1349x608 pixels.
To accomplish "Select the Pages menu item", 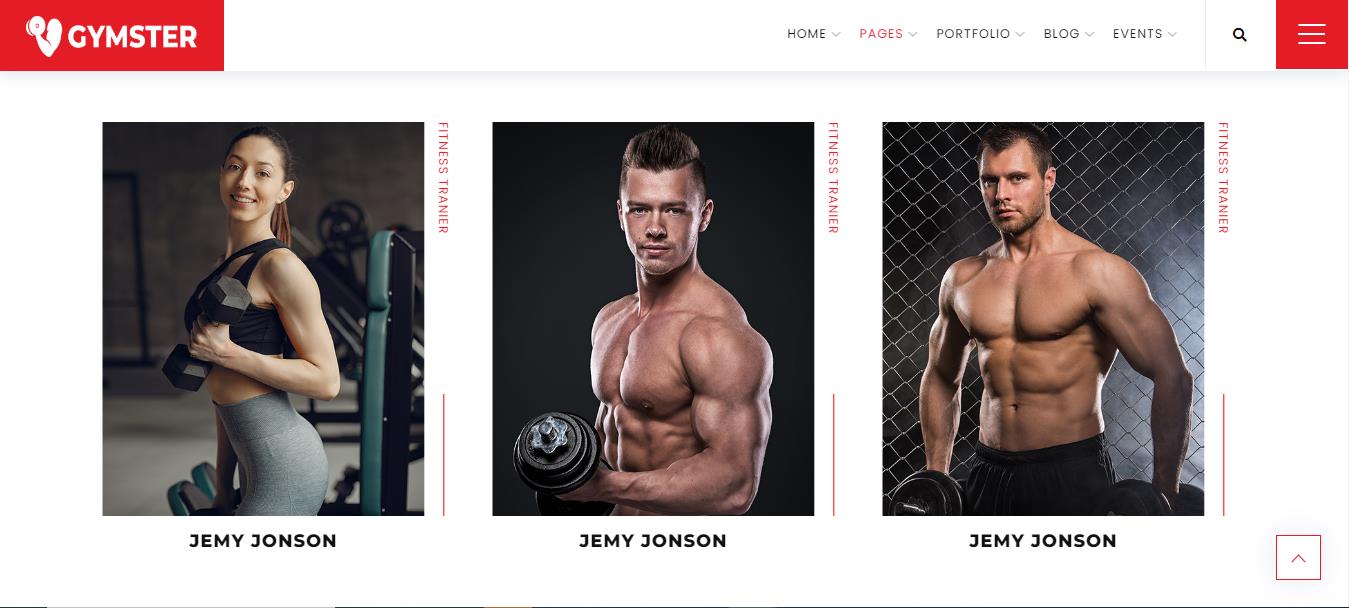I will 881,34.
